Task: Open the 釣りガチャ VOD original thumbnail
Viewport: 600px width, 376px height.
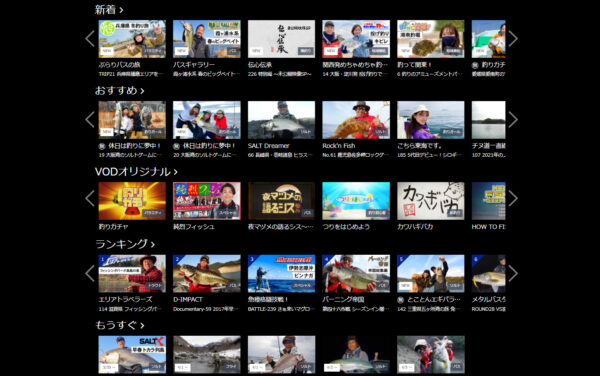Action: click(x=132, y=201)
